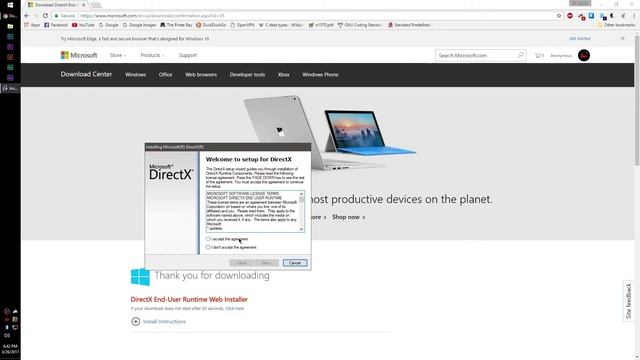Image resolution: width=640 pixels, height=360 pixels.
Task: Open the Products dropdown menu
Action: 152,55
